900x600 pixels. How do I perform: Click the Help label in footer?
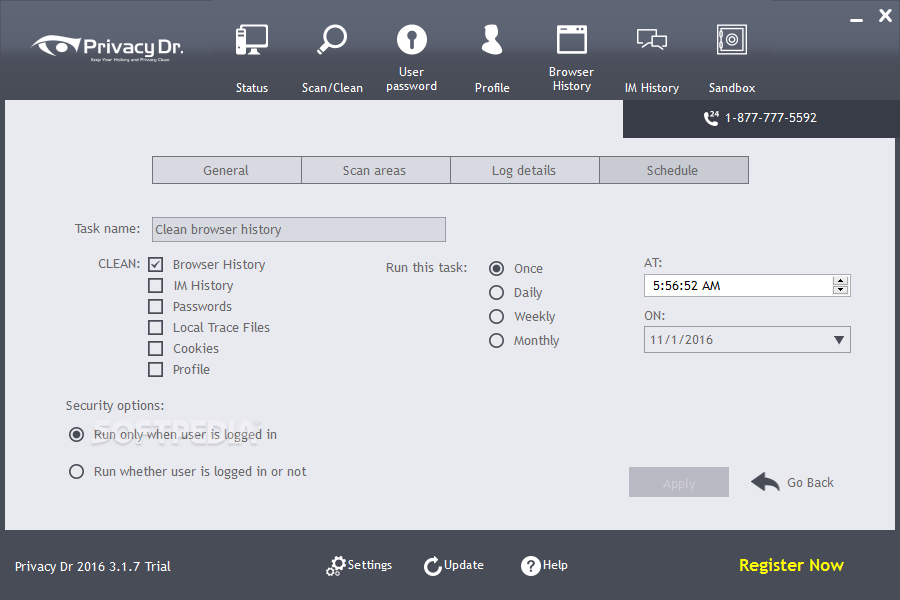pos(555,565)
